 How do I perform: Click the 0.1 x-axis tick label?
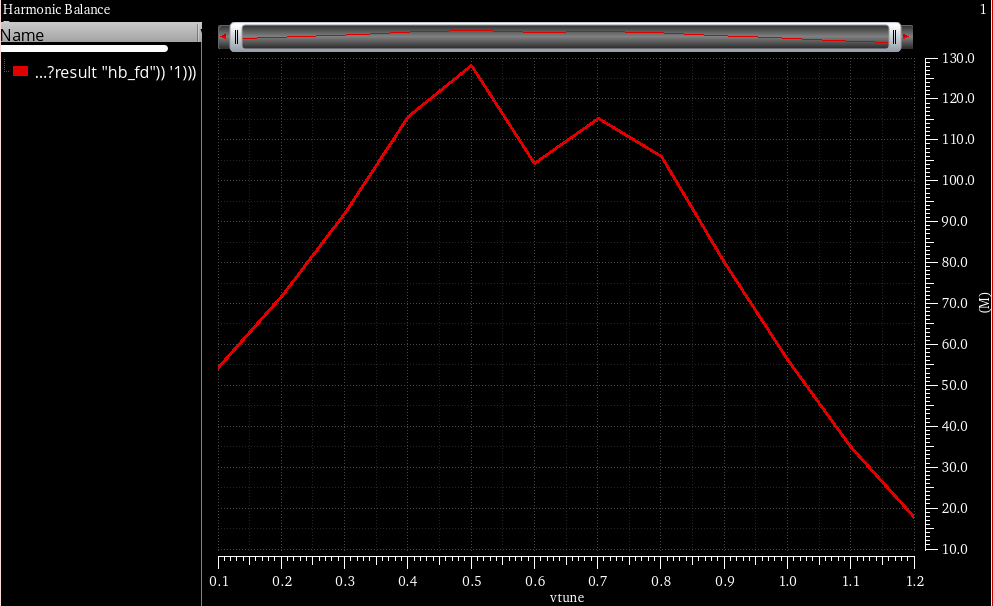(219, 581)
